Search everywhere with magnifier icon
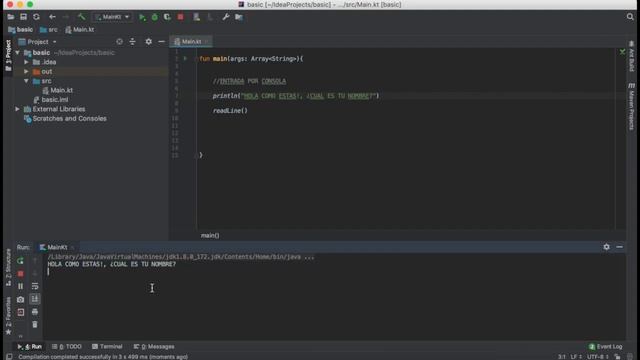Screen dimensions: 640x360 (x=630, y=17)
